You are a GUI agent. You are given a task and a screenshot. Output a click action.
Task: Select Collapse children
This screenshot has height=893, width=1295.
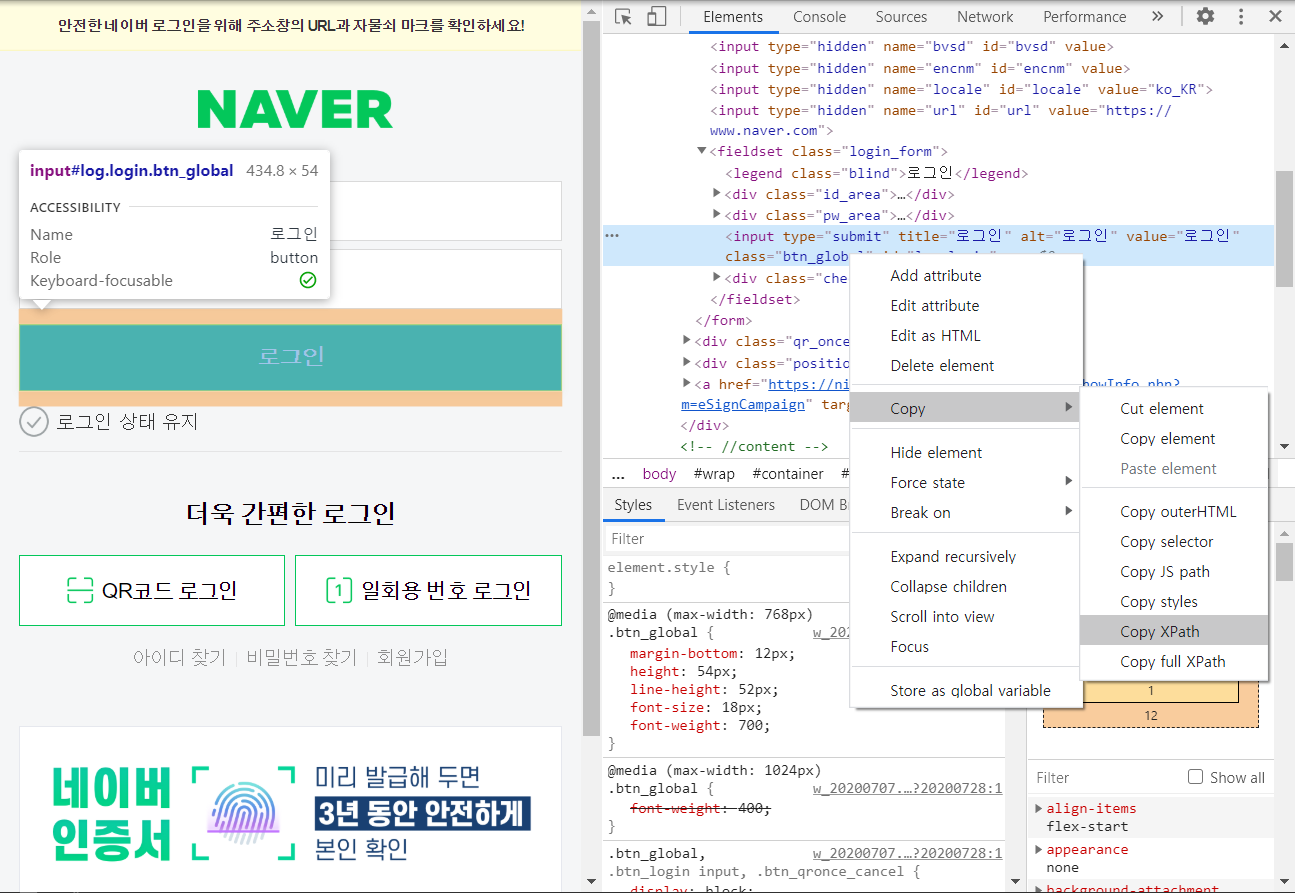pos(966,586)
